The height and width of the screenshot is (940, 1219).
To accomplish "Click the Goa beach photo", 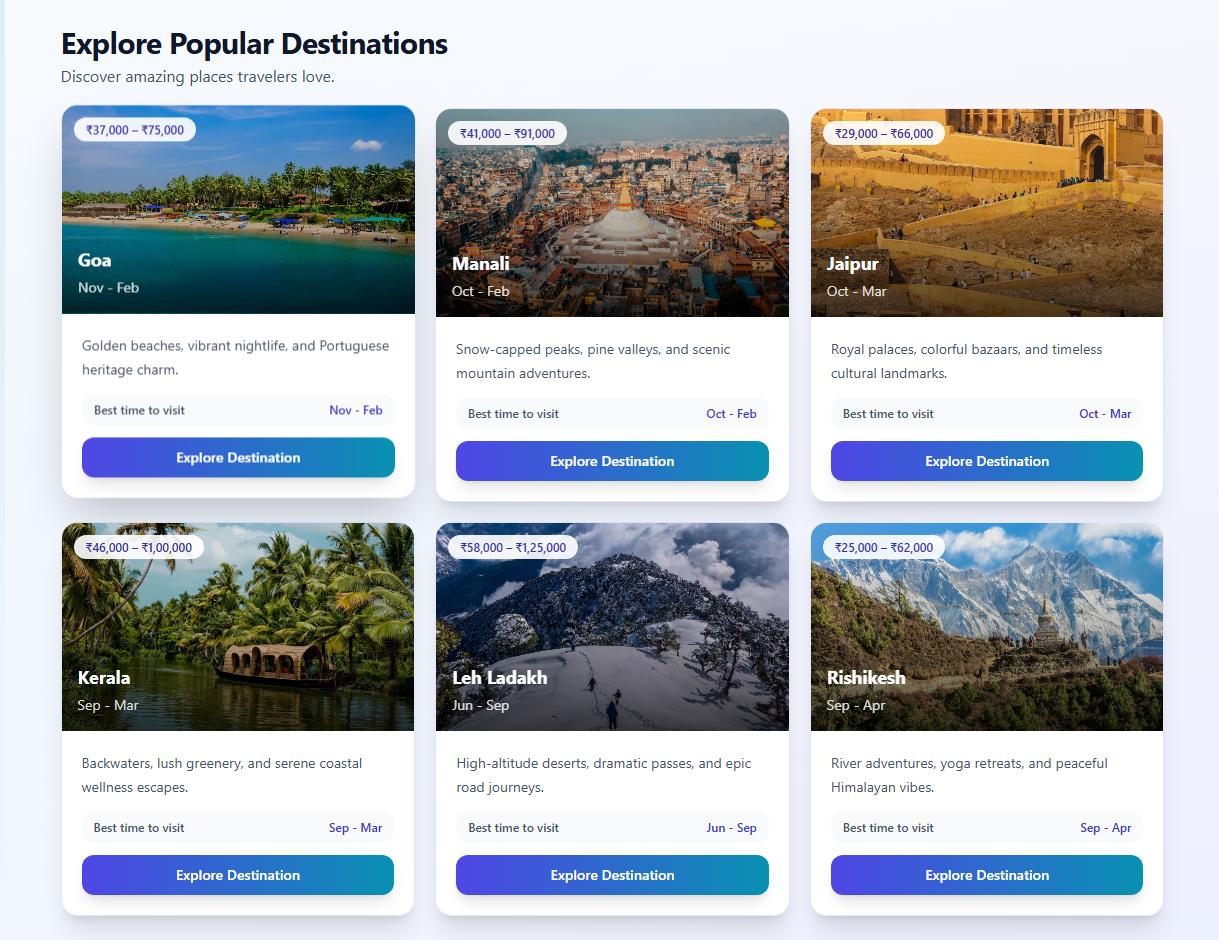I will [238, 209].
